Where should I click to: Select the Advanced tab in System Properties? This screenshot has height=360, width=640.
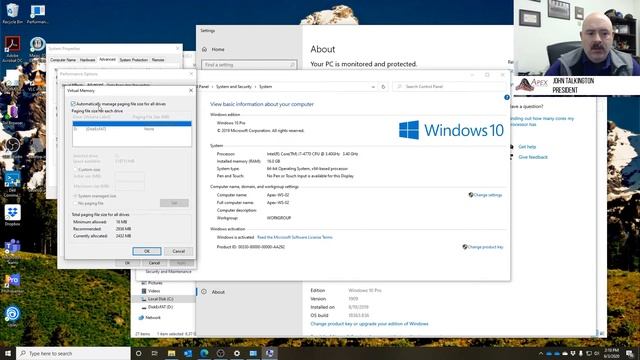(x=107, y=60)
